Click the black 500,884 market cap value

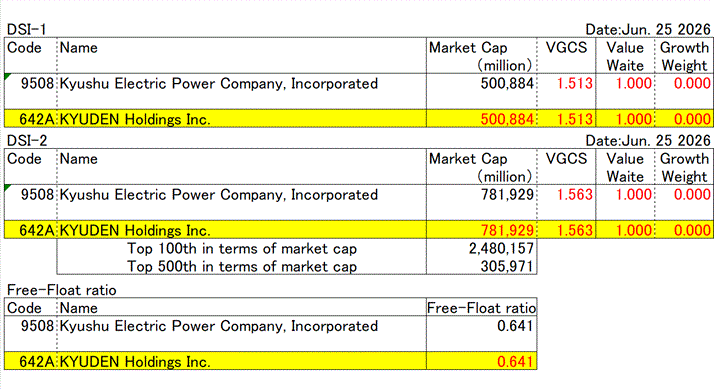pyautogui.click(x=507, y=83)
